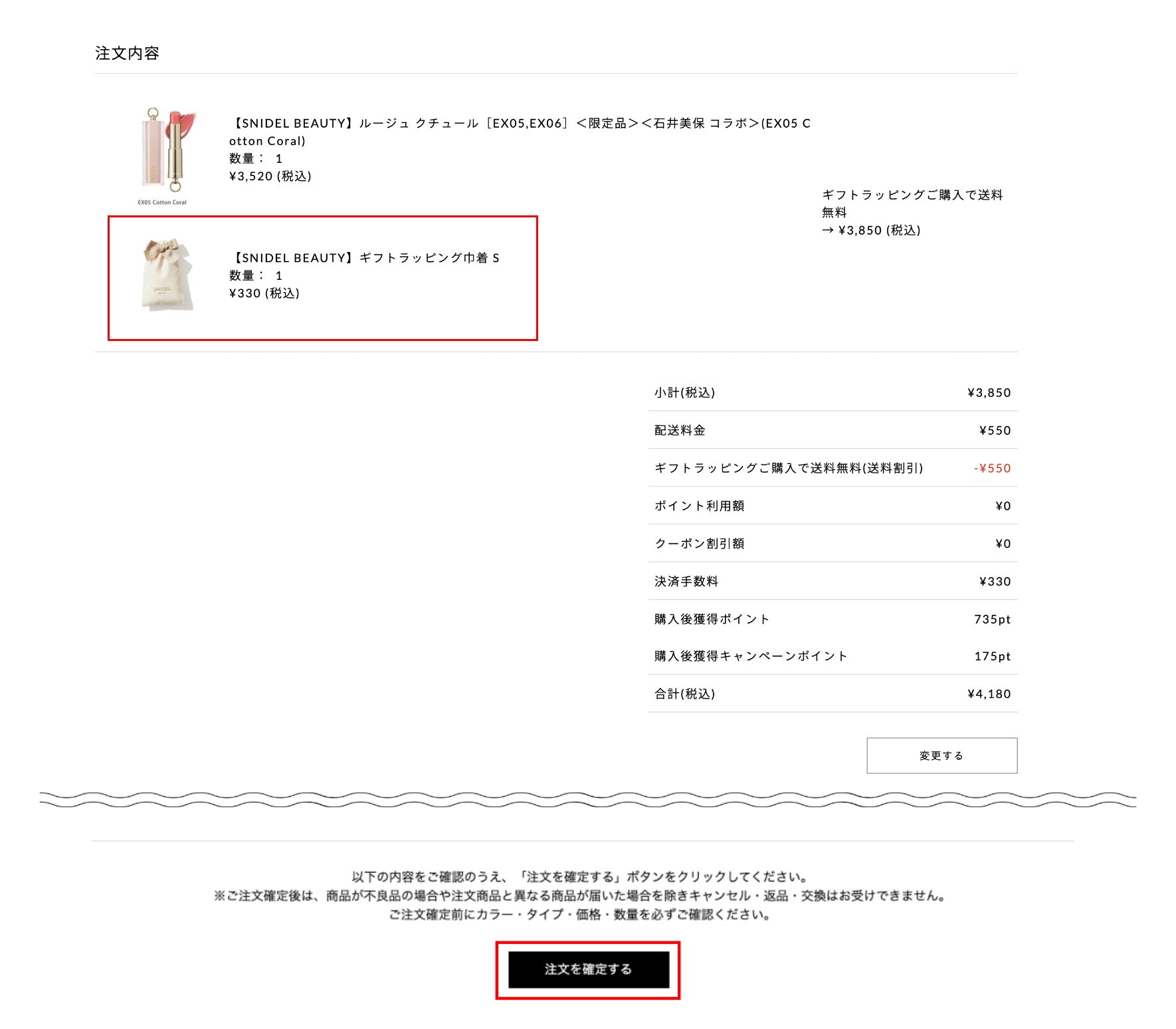This screenshot has width=1176, height=1029.
Task: Open the lipstick EX05 Cotton Coral thumbnail
Action: (x=163, y=156)
